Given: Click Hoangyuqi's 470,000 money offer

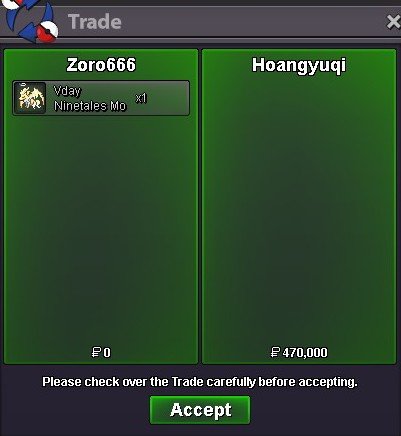Looking at the screenshot, I should coord(305,353).
